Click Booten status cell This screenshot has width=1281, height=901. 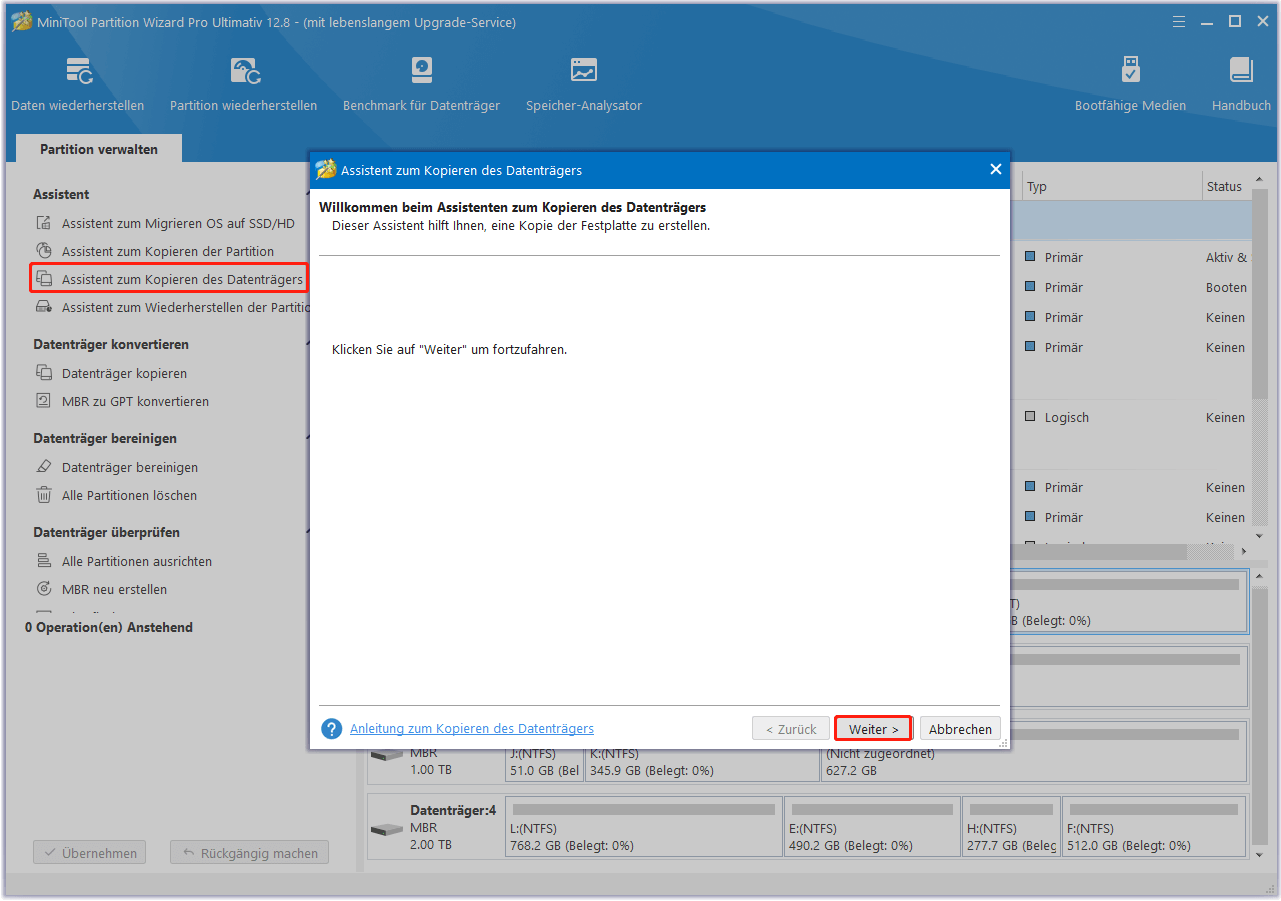(1226, 287)
